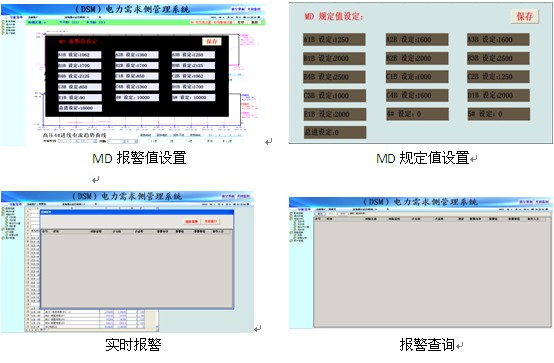The image size is (554, 363).
Task: Click 保存 in the black MD 报警值 panel
Action: 212,41
